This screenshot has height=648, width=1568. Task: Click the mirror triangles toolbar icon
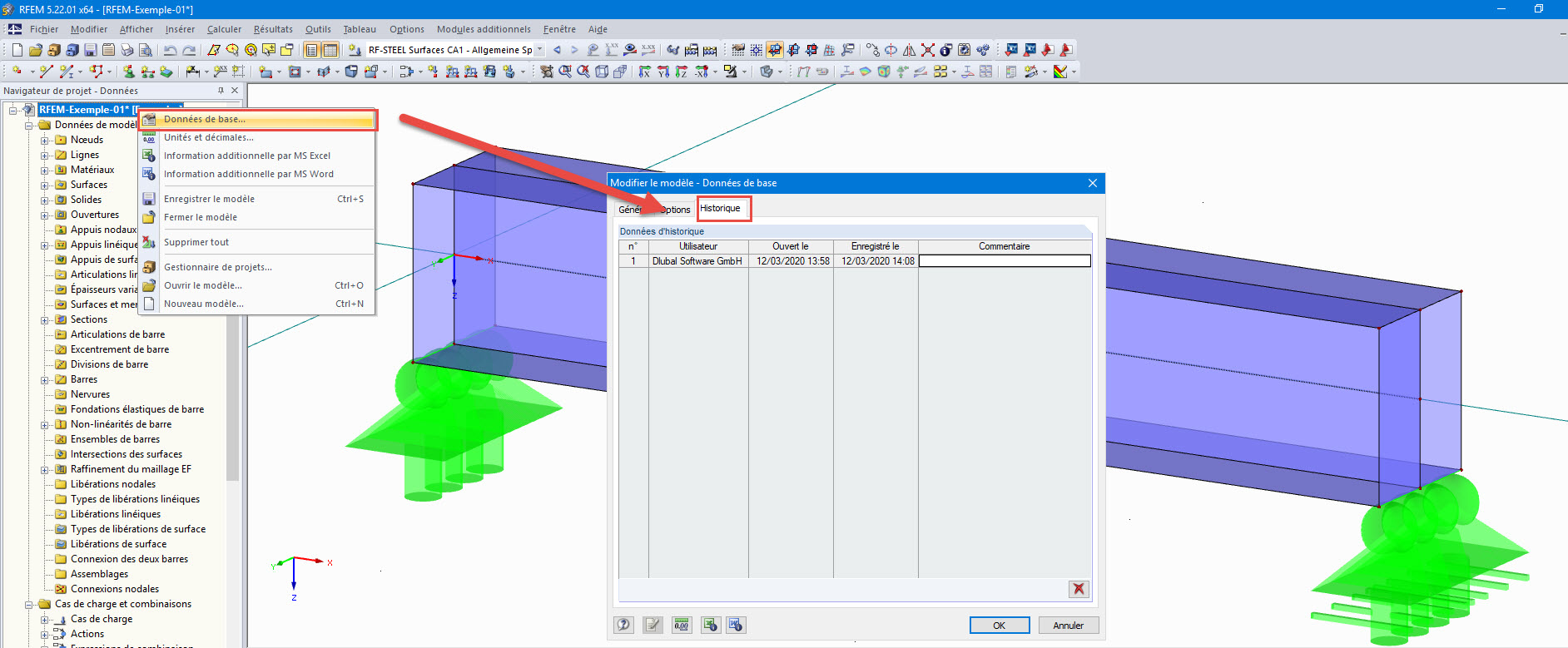pyautogui.click(x=909, y=50)
